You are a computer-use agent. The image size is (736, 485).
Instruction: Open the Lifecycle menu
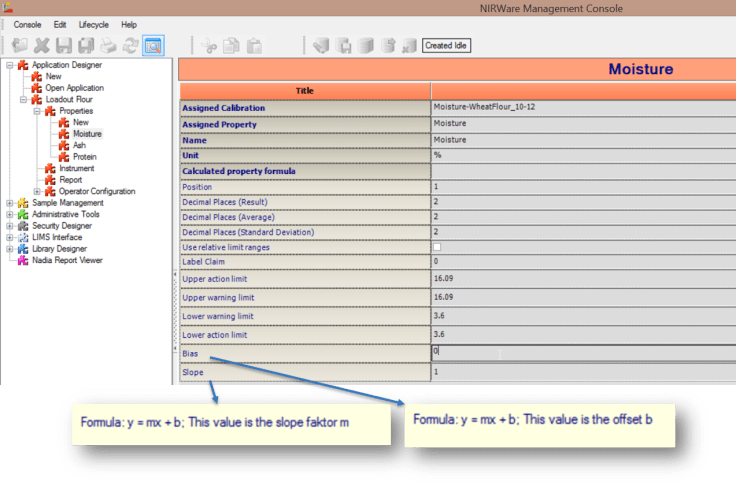93,24
